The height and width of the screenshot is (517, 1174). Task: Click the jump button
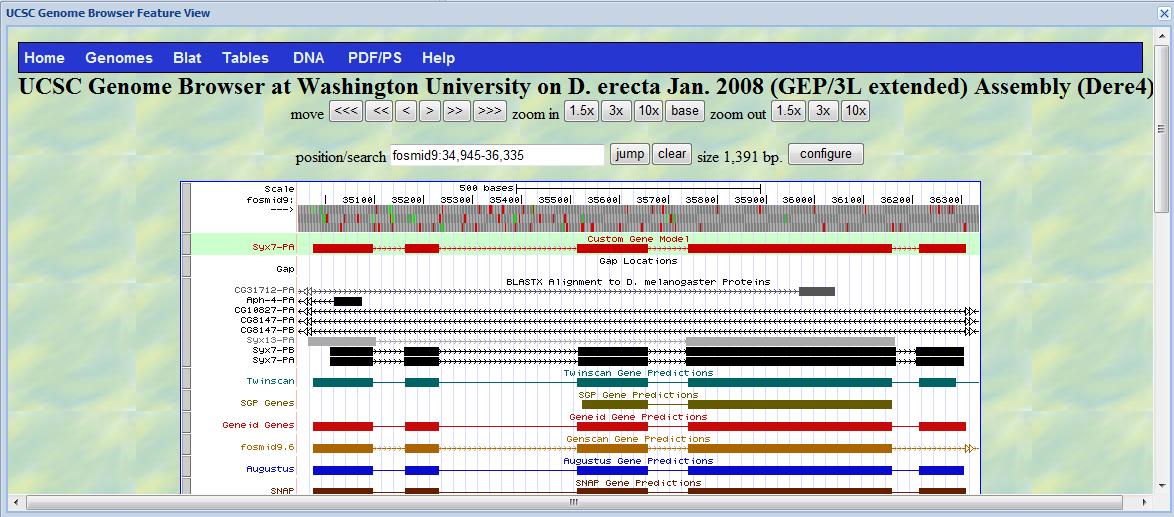630,154
